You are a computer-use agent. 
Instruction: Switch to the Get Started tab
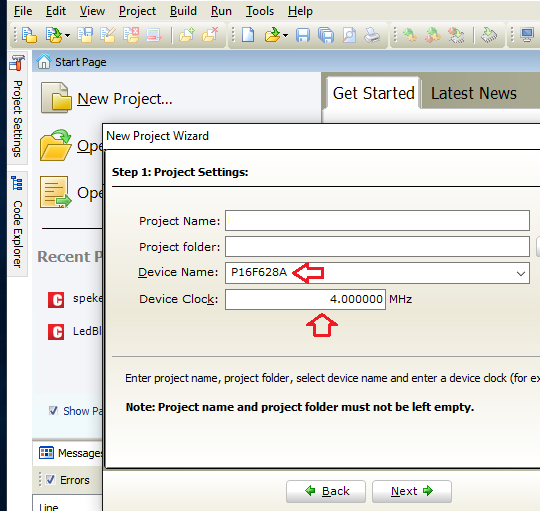373,93
